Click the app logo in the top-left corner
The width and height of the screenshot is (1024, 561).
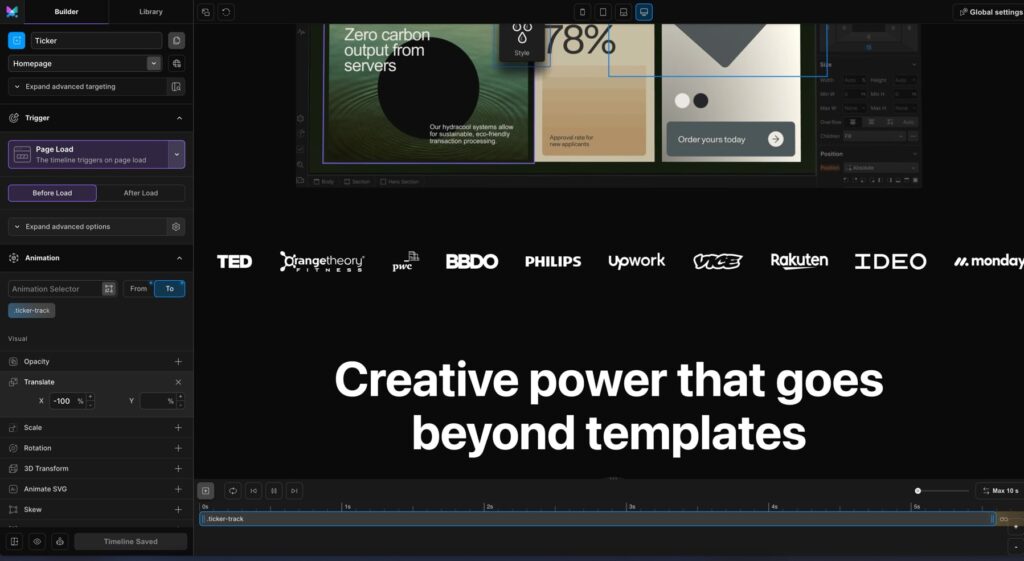[x=12, y=12]
